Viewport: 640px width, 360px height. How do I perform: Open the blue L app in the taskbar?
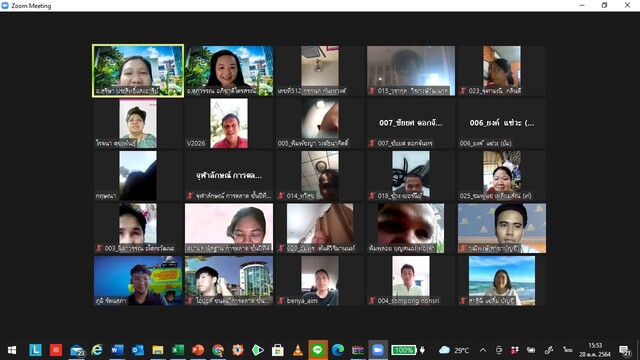[35, 350]
